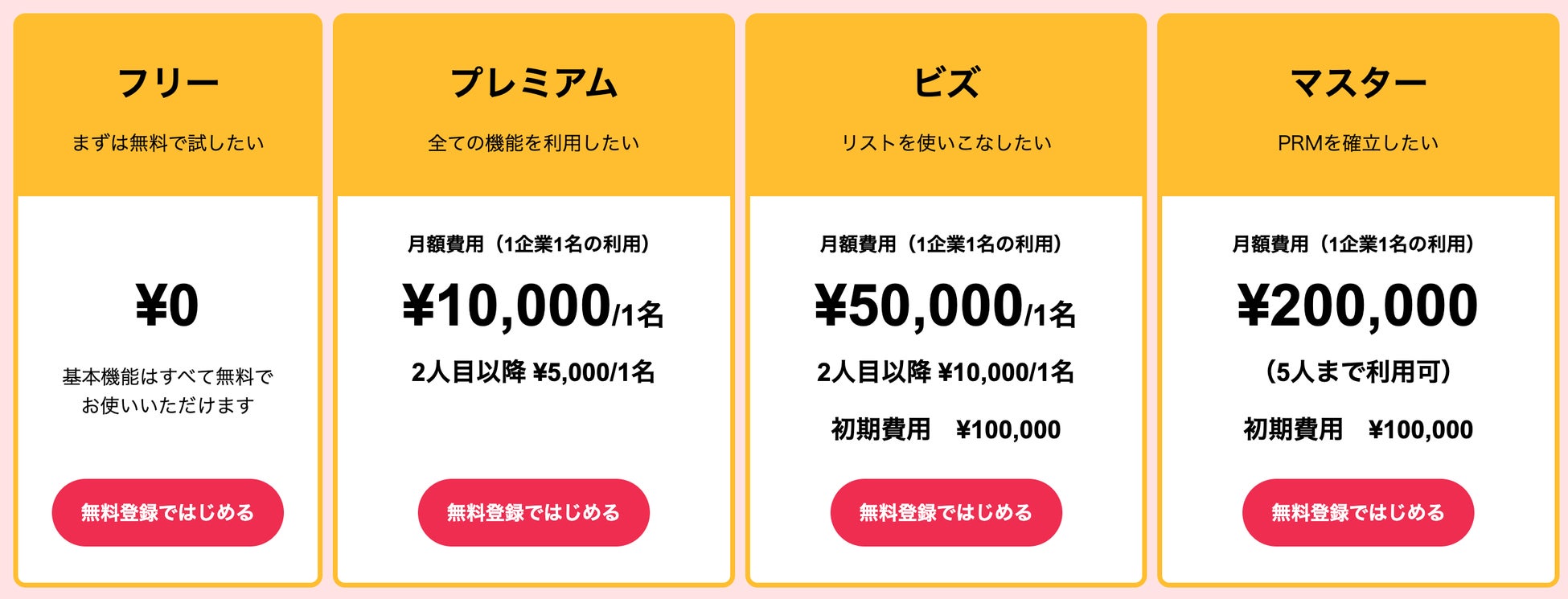Click the 基本機能はすべて無料で description

[x=167, y=376]
